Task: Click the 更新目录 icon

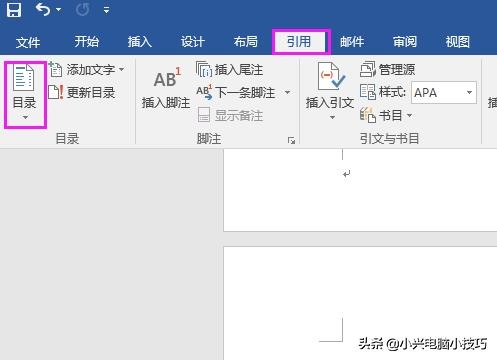Action: (56, 92)
